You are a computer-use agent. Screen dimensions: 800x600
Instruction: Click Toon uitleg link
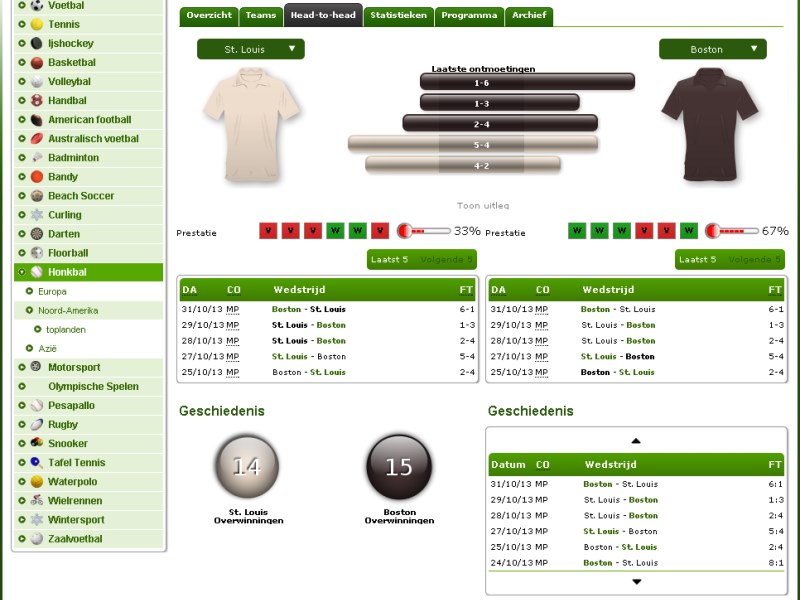click(x=483, y=206)
